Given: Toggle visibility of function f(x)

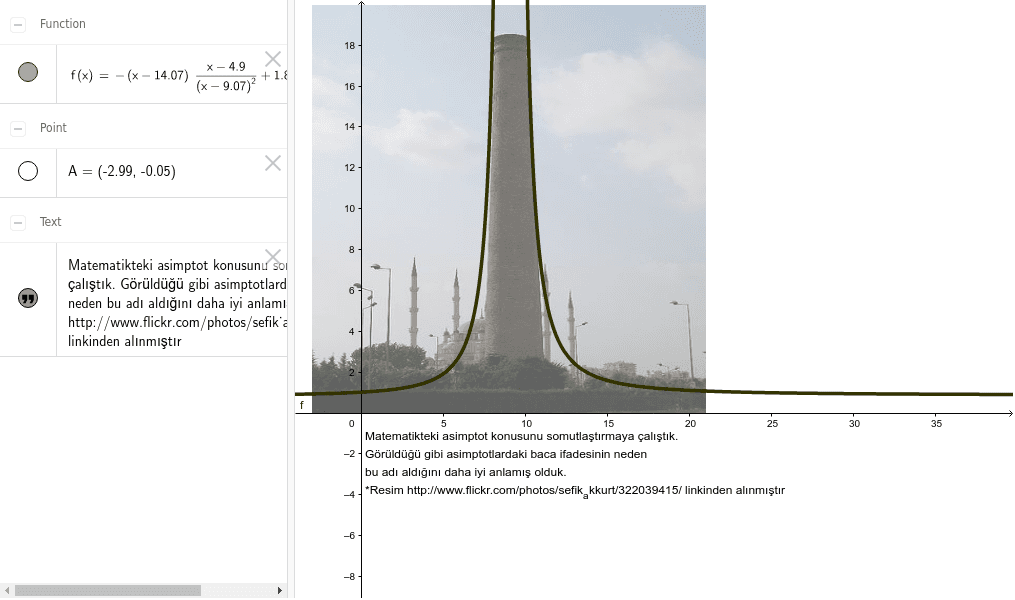Looking at the screenshot, I should coord(28,72).
